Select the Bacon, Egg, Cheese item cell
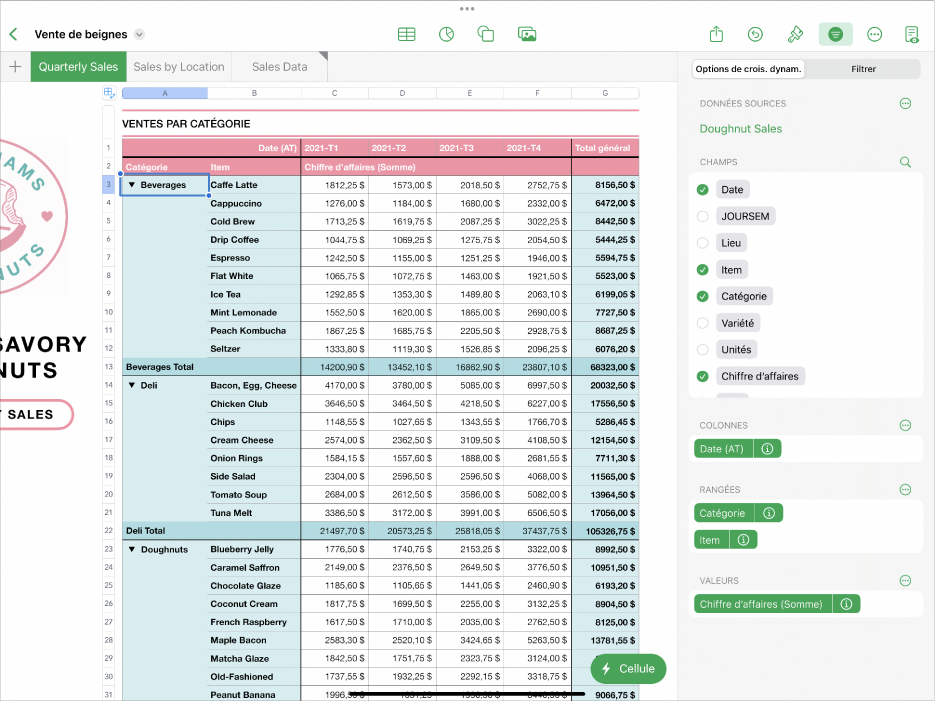This screenshot has height=702, width=935. 255,385
